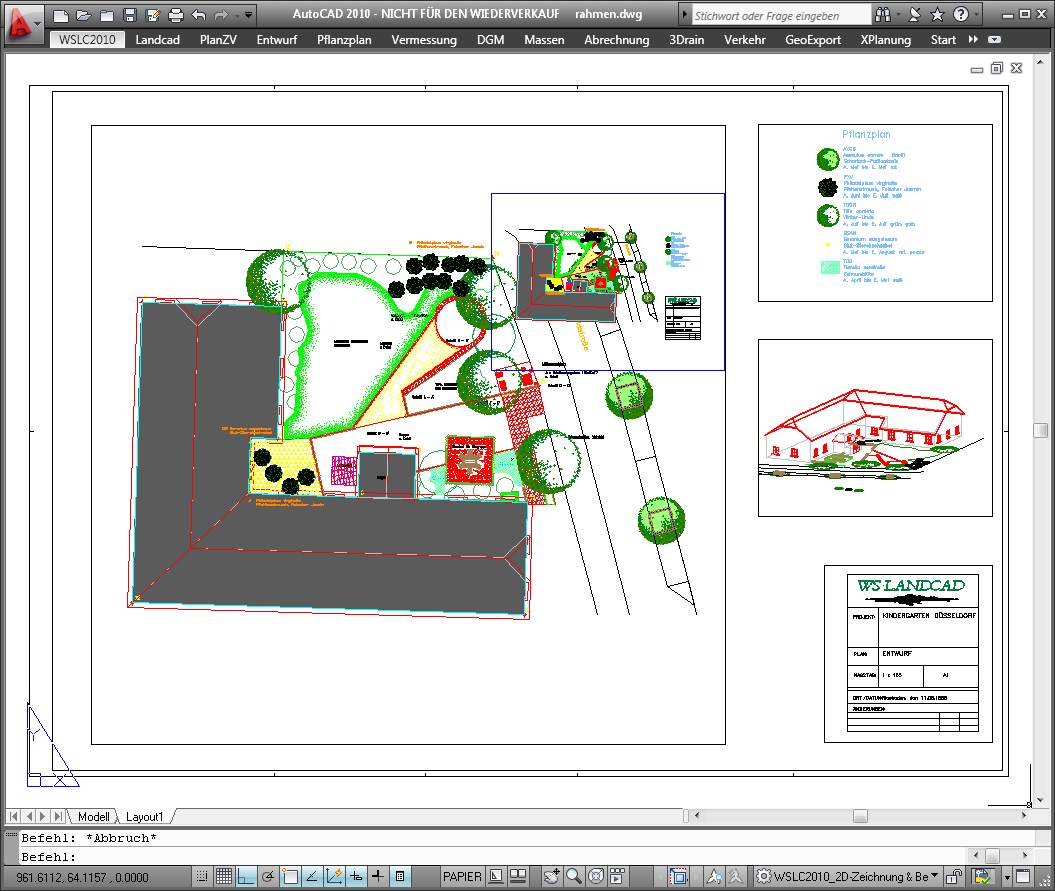Toggle Ortho mode in status bar
1055x891 pixels.
[246, 877]
